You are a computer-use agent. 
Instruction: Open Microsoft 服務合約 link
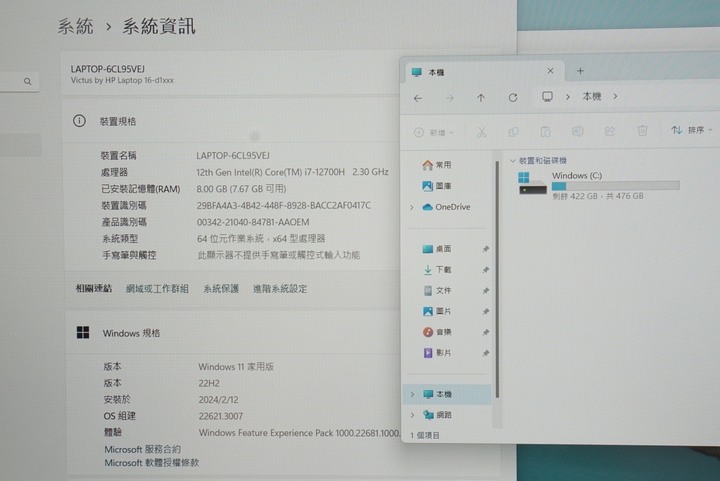[x=142, y=449]
